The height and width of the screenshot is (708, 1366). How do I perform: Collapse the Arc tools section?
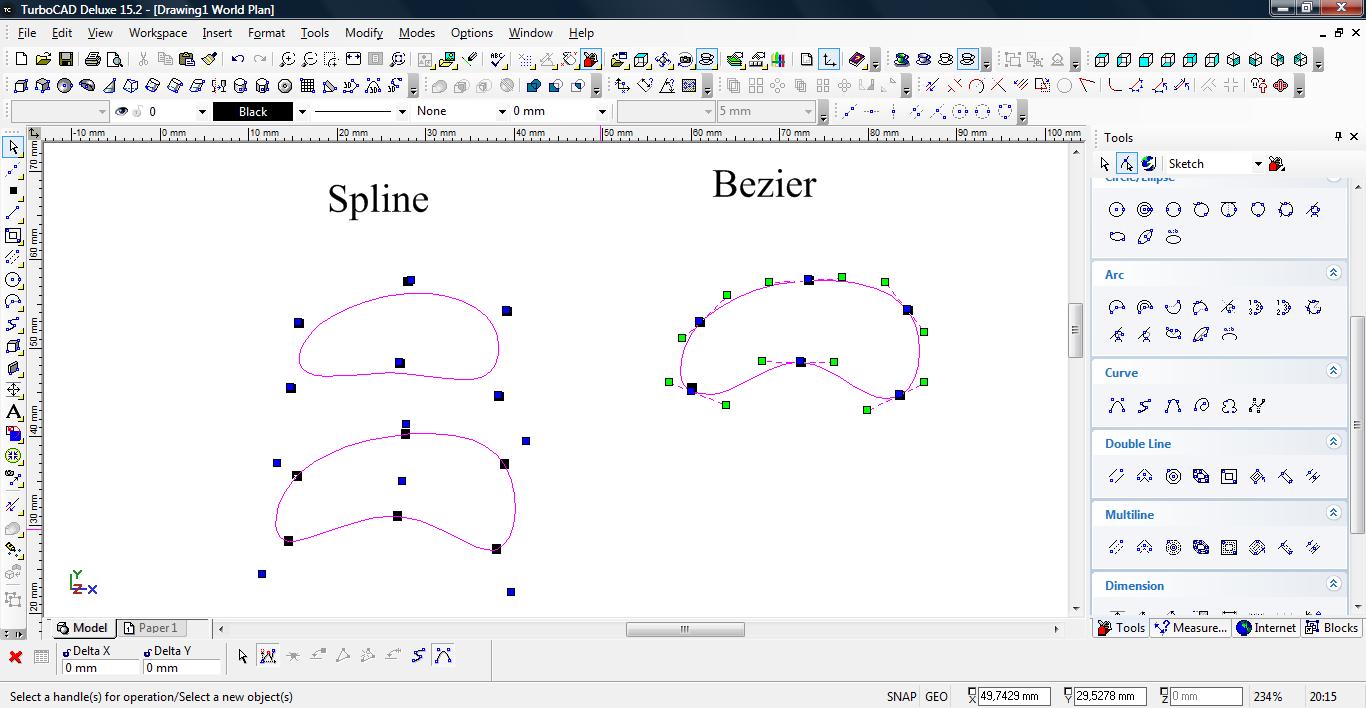point(1333,273)
